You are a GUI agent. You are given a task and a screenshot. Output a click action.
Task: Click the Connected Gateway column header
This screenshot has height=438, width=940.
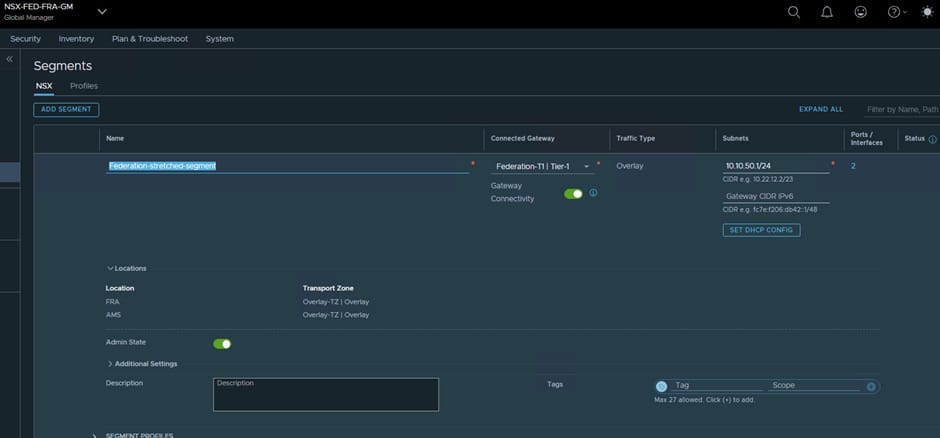click(522, 138)
